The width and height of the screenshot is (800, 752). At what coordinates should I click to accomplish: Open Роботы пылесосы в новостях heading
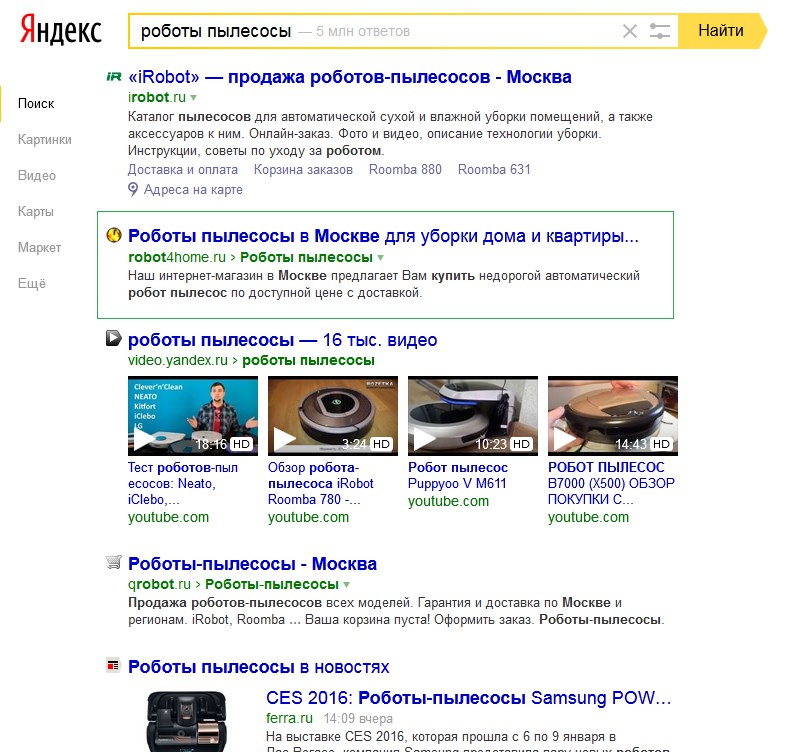258,667
